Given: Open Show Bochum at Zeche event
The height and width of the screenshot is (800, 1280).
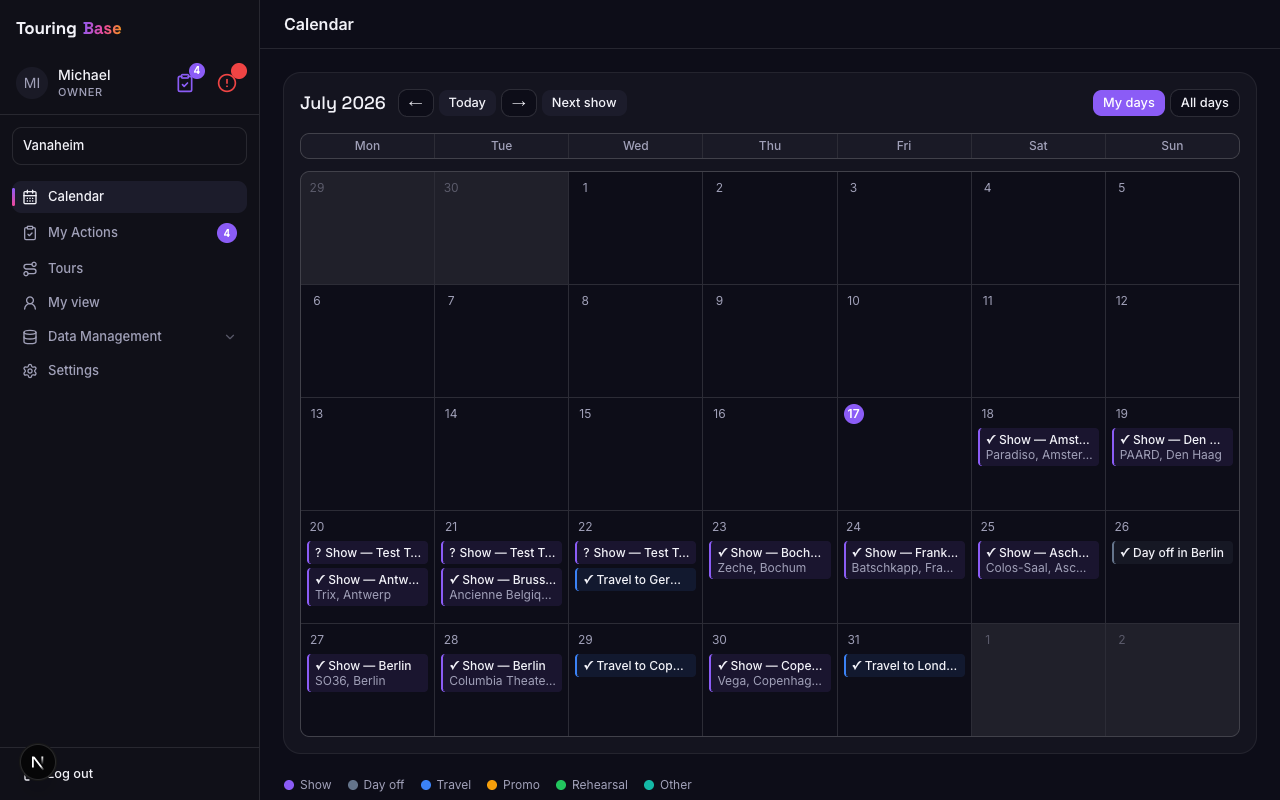Looking at the screenshot, I should (770, 560).
